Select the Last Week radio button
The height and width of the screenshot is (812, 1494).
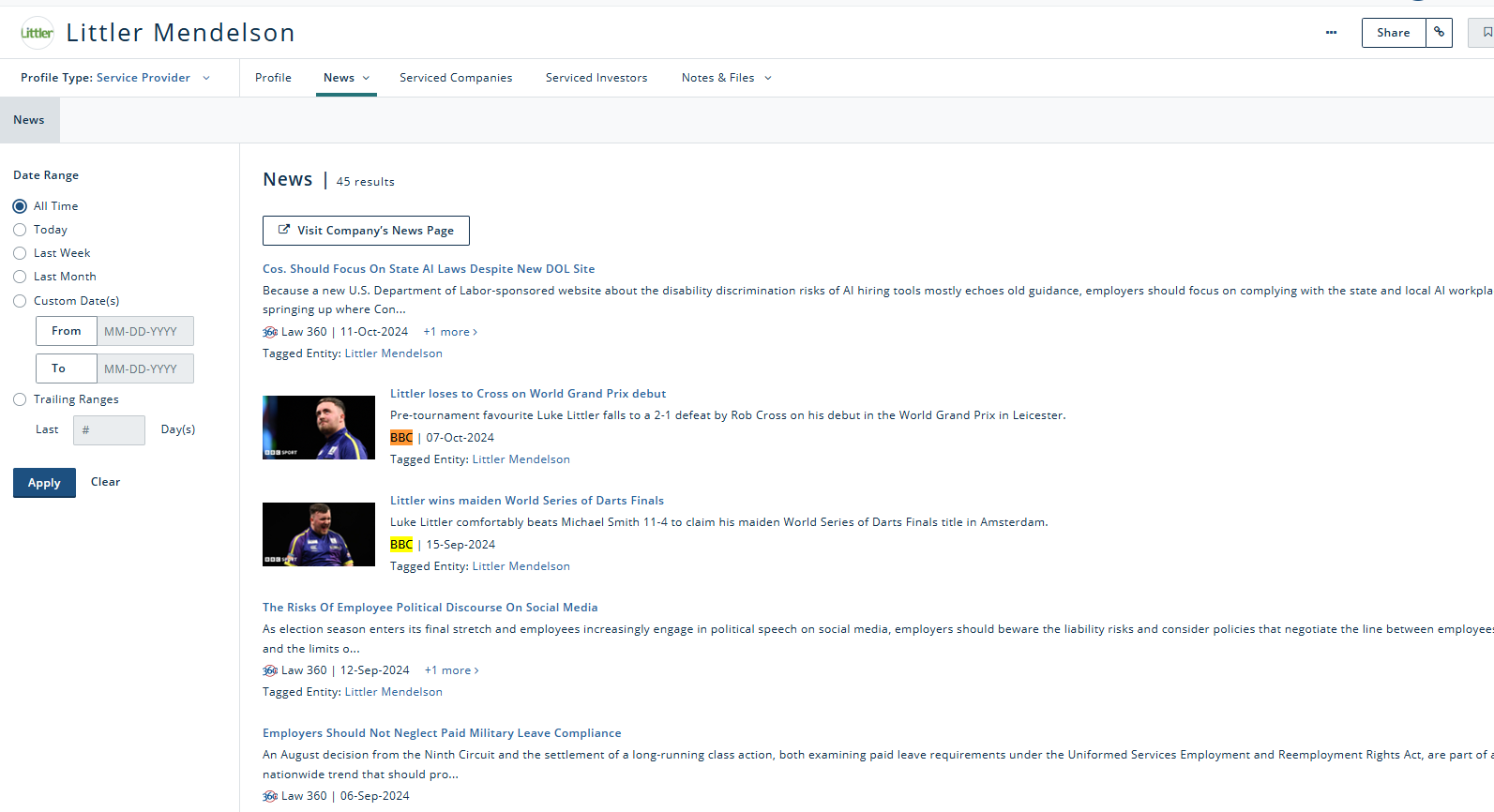[20, 253]
